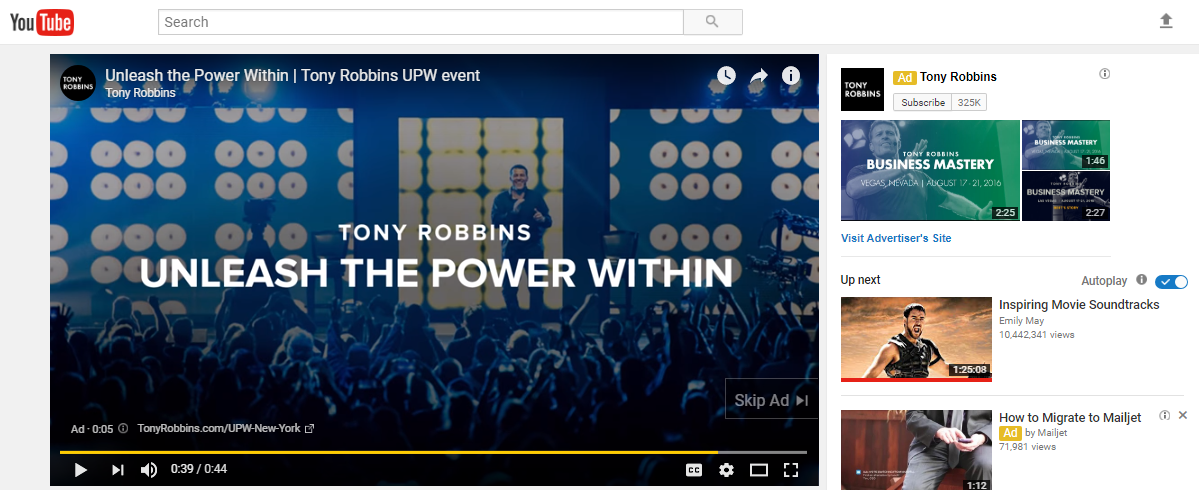1199x490 pixels.
Task: Mute audio with the speaker icon
Action: [149, 469]
